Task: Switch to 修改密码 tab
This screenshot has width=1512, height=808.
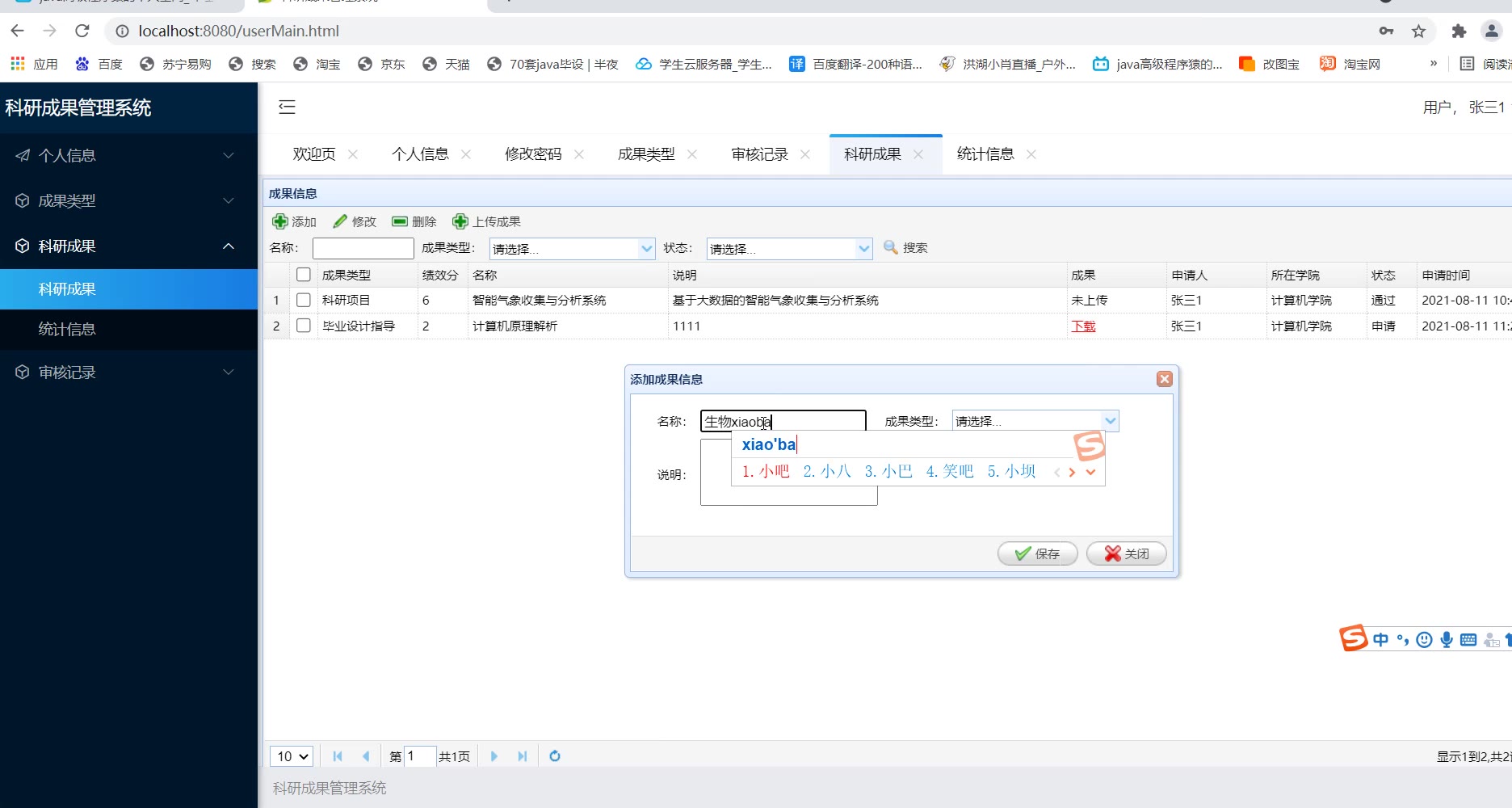Action: 533,154
